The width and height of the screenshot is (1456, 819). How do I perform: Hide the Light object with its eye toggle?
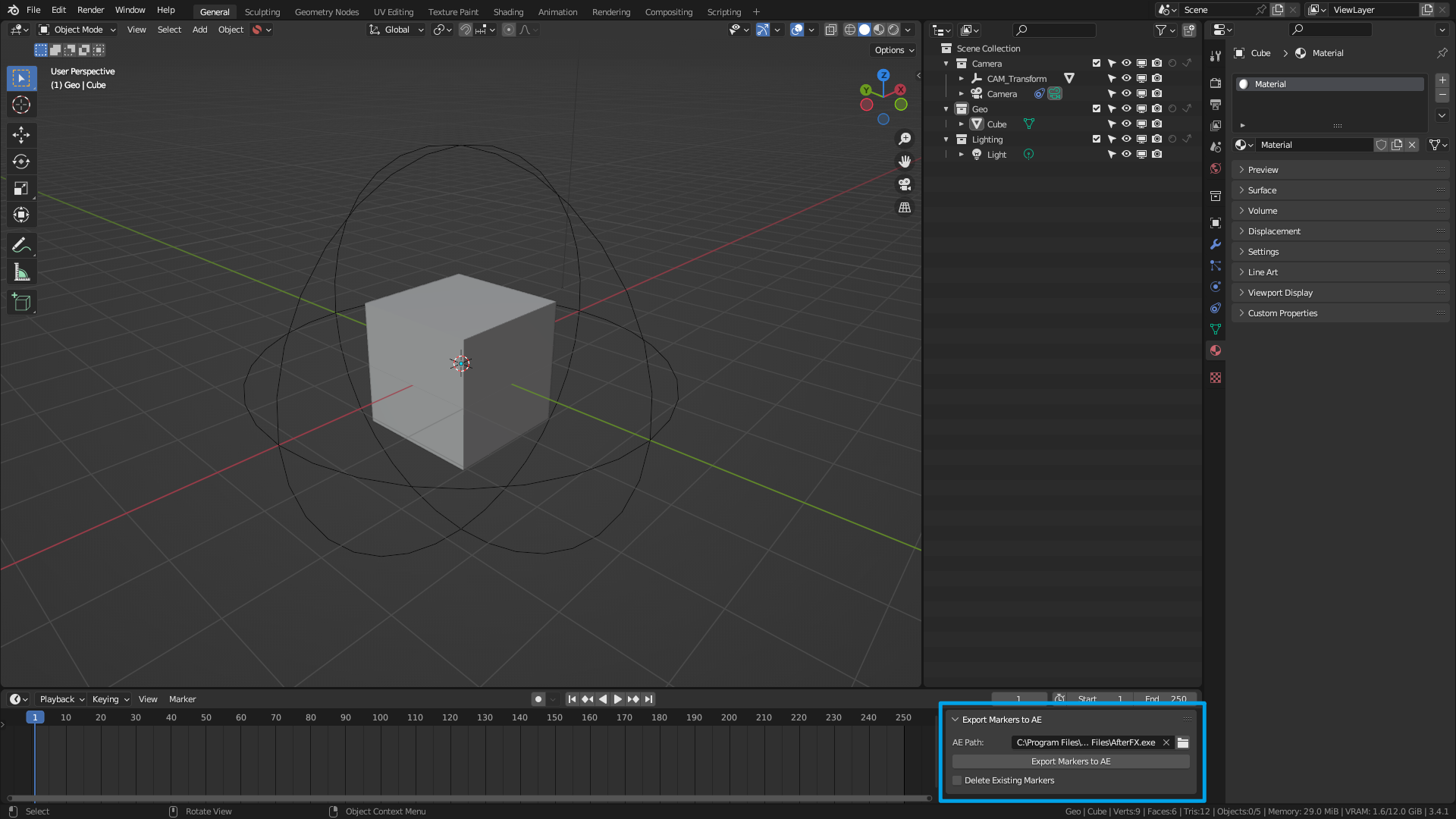pos(1126,154)
